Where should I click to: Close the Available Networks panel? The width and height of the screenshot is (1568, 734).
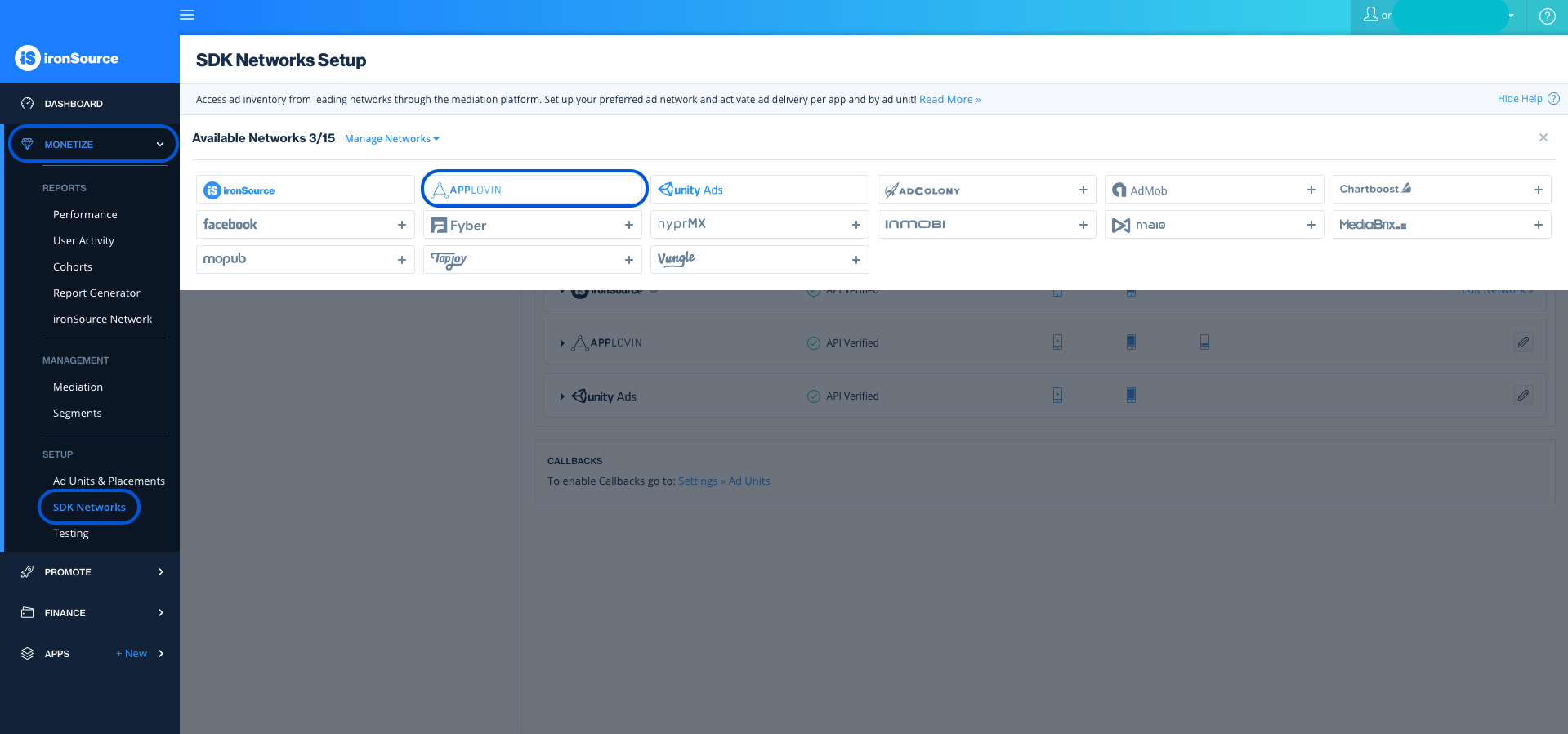1543,137
